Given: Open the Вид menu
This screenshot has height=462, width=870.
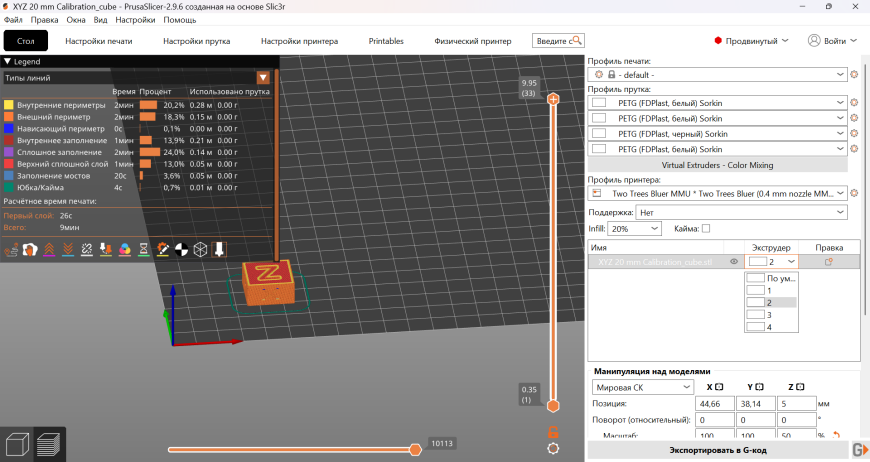Looking at the screenshot, I should (x=100, y=19).
